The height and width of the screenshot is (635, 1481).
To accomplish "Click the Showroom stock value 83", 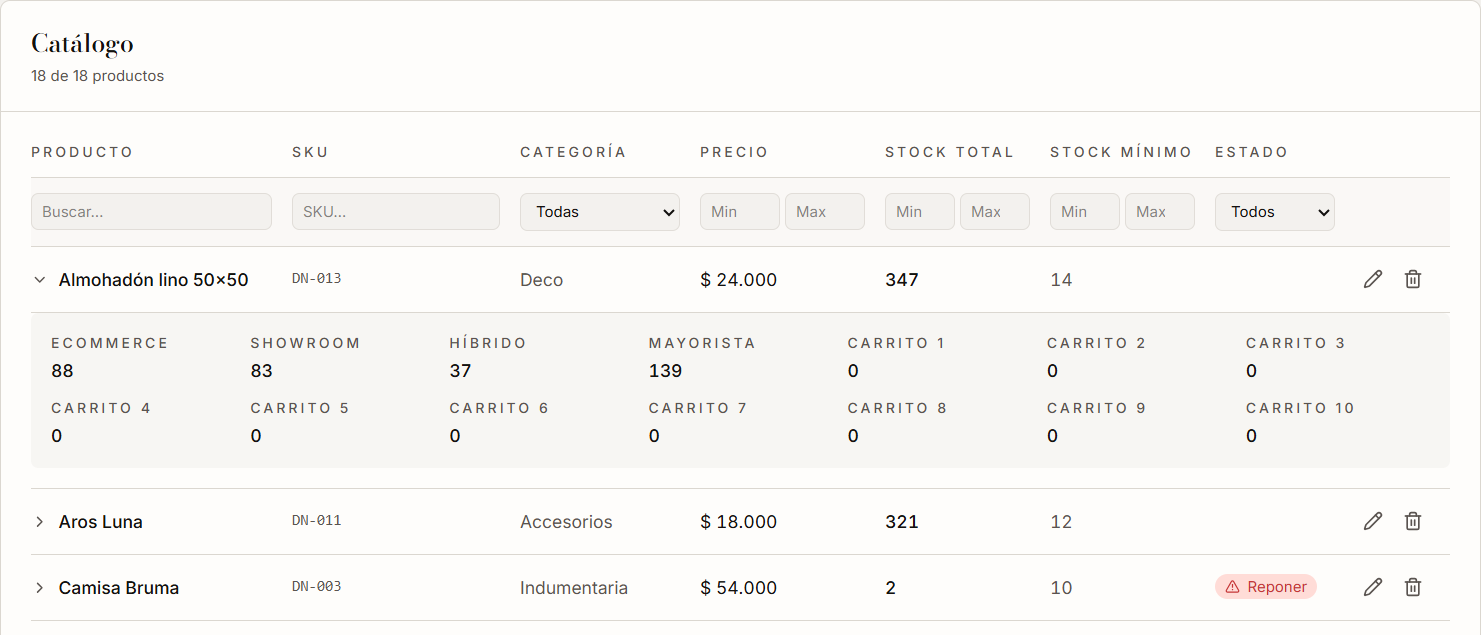I will pyautogui.click(x=262, y=371).
